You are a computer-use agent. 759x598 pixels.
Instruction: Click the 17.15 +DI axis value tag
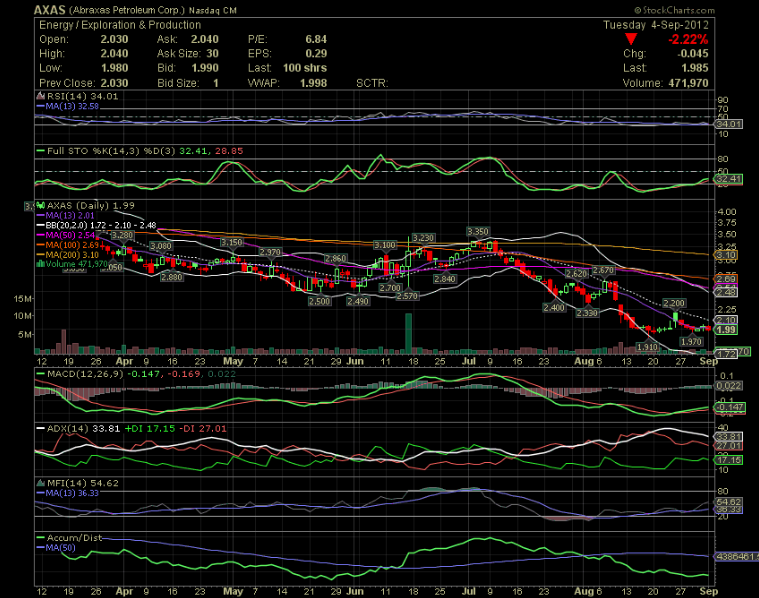pyautogui.click(x=729, y=460)
